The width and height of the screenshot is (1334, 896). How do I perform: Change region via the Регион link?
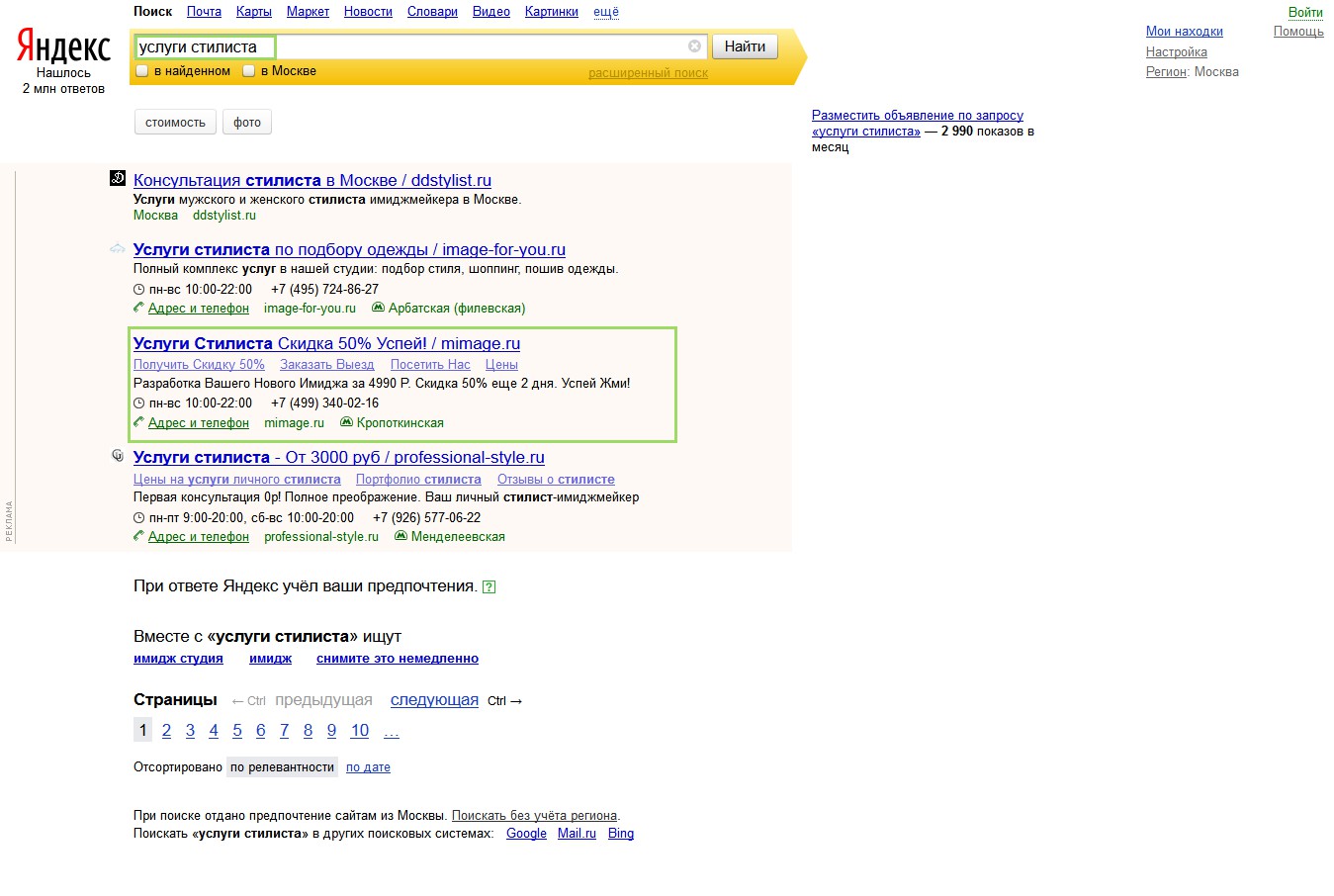[x=1166, y=72]
